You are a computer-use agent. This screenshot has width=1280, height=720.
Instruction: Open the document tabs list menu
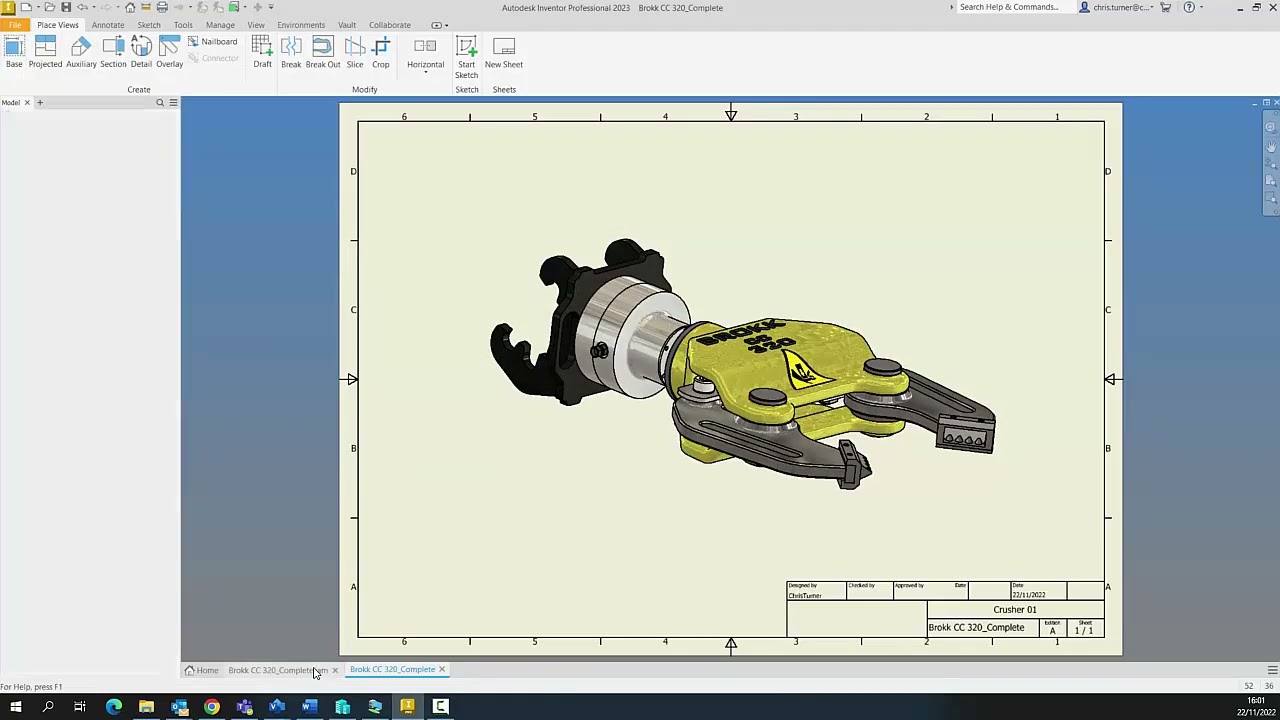(1272, 670)
